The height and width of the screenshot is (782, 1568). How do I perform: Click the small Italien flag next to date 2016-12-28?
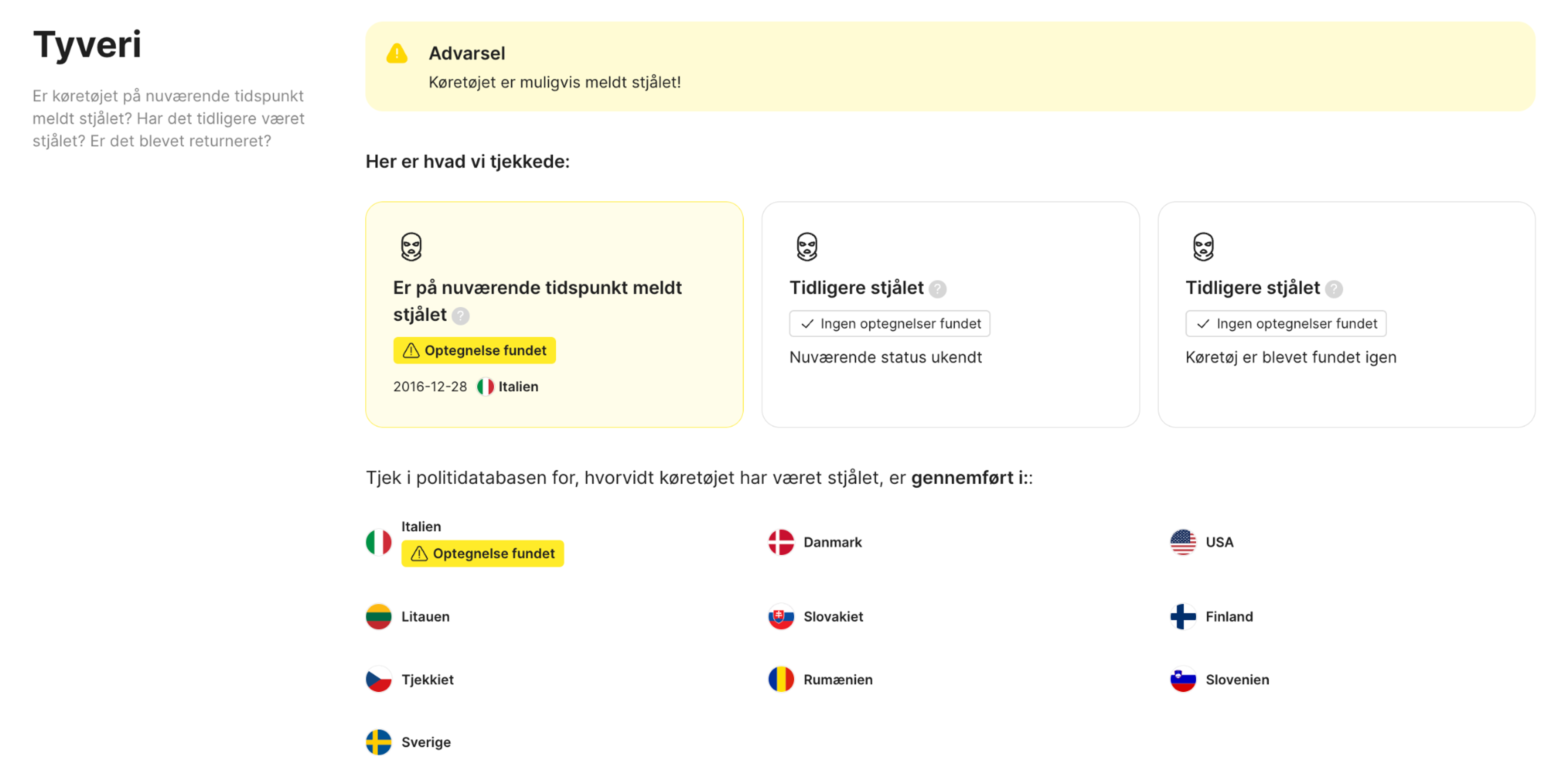(485, 386)
